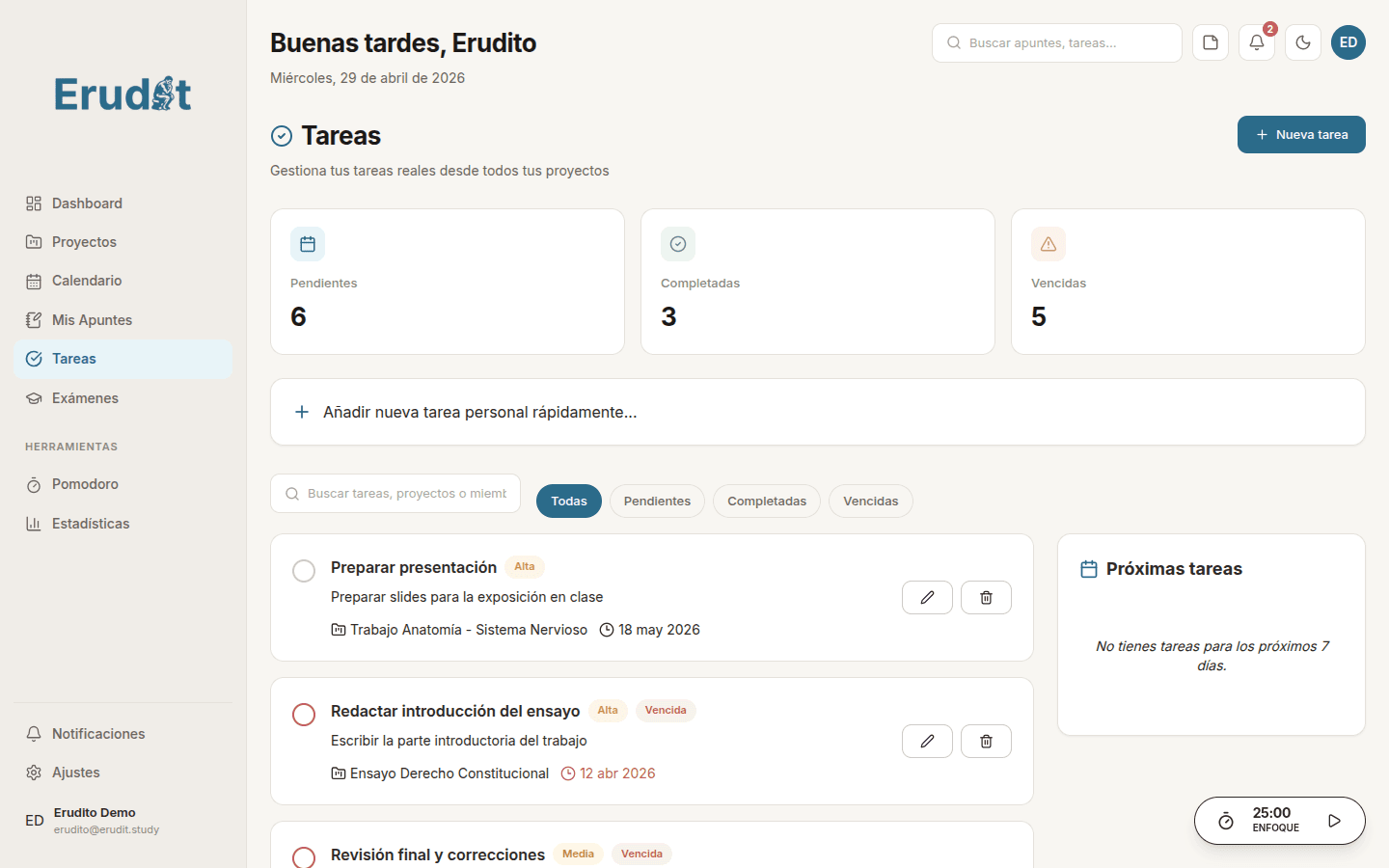
Task: Open the Dashboard sidebar item
Action: 123,203
